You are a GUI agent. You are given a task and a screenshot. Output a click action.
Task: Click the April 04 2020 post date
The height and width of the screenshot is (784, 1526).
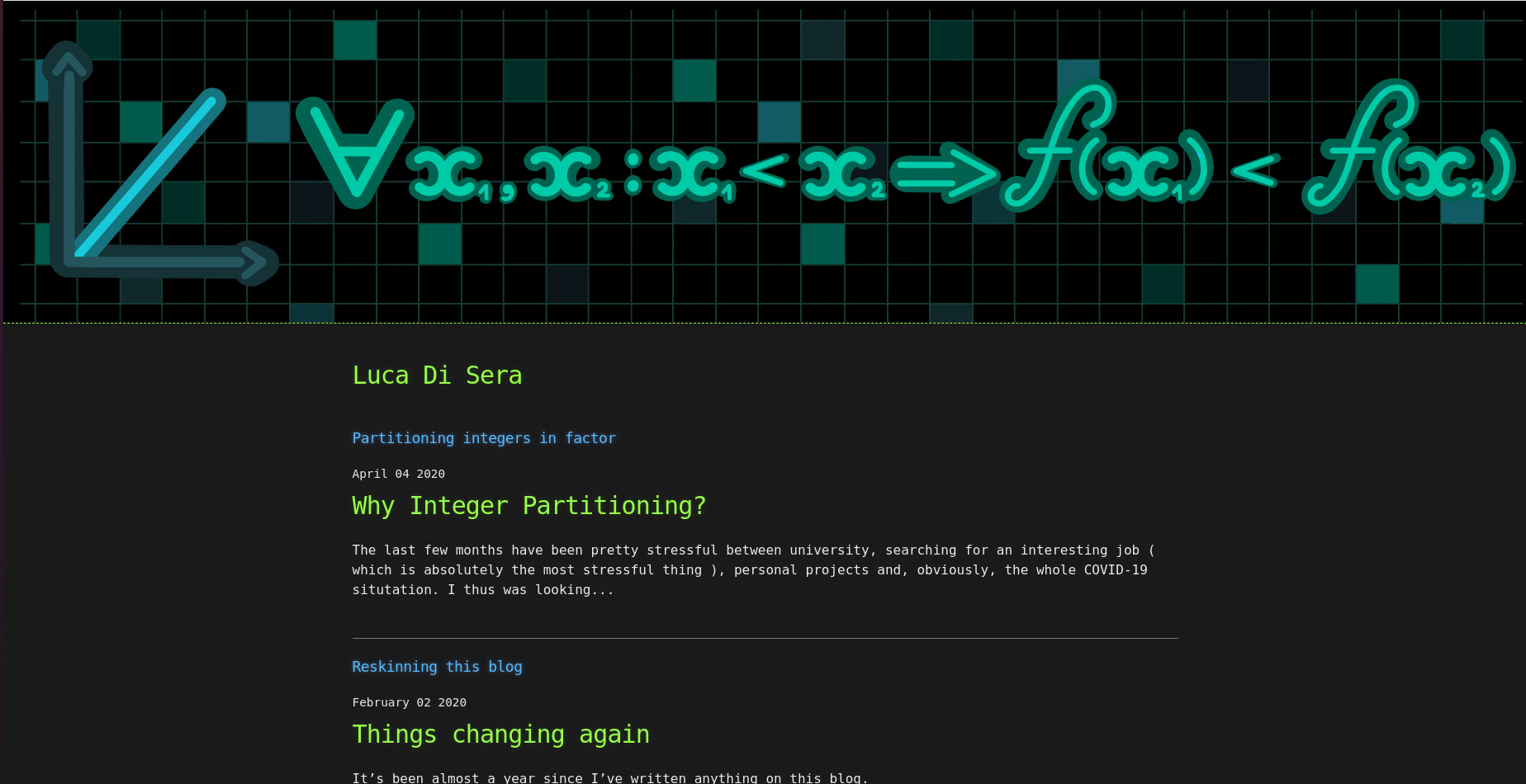coord(398,474)
